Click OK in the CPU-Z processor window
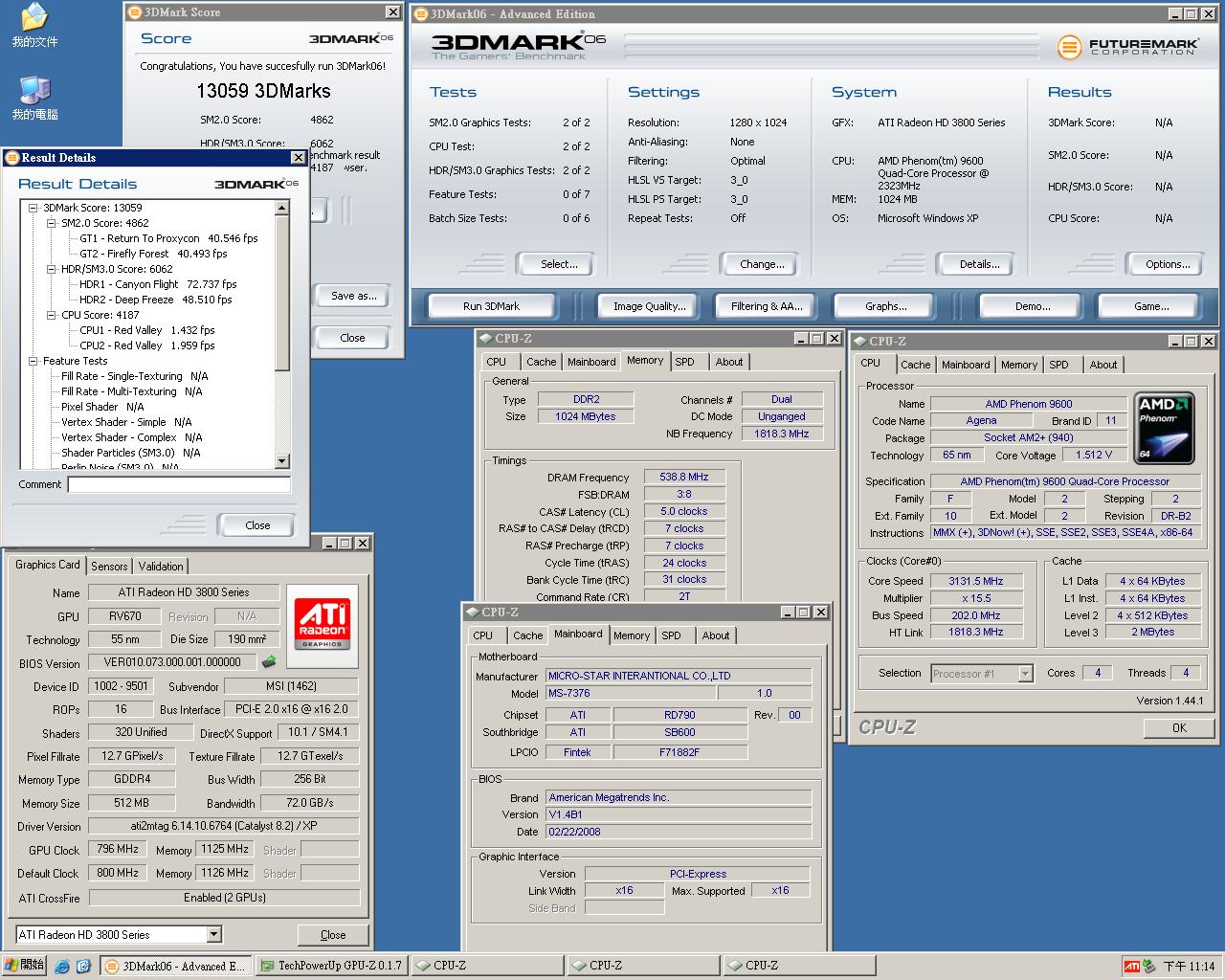Viewport: 1225px width, 980px height. (x=1179, y=728)
